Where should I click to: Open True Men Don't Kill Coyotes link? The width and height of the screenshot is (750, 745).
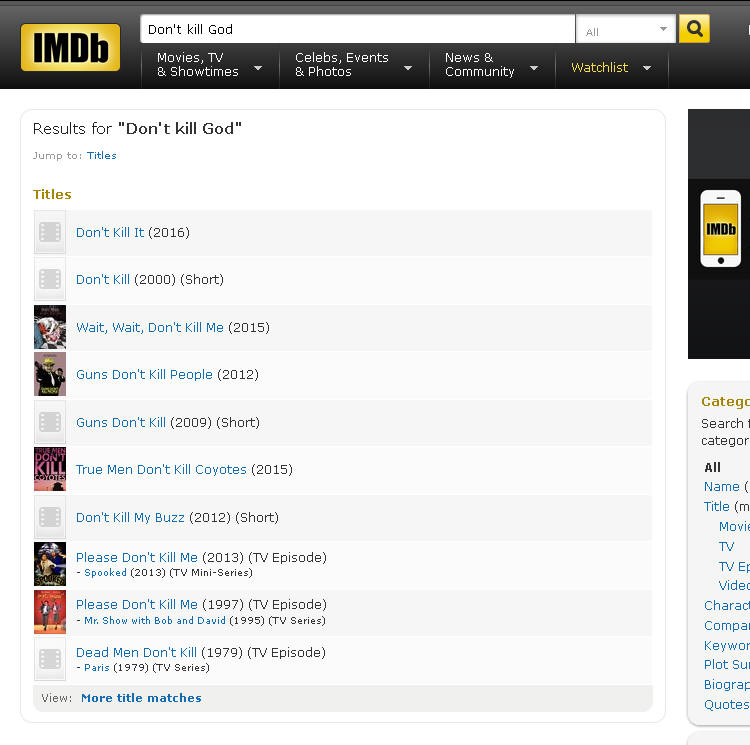(x=161, y=470)
